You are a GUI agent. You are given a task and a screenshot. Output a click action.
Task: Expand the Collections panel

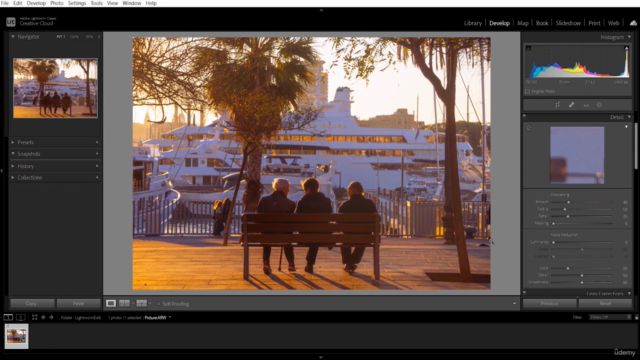pyautogui.click(x=13, y=178)
